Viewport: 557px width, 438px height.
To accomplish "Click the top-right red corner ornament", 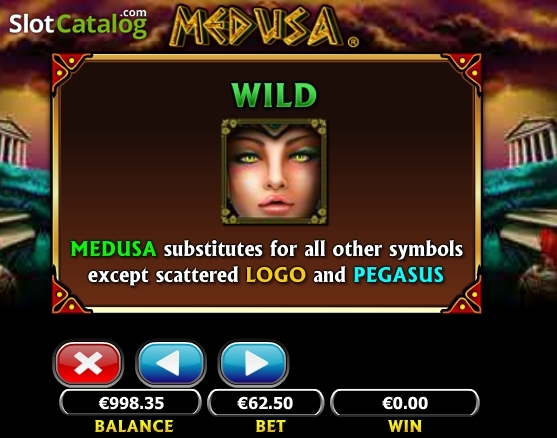I will (x=465, y=69).
